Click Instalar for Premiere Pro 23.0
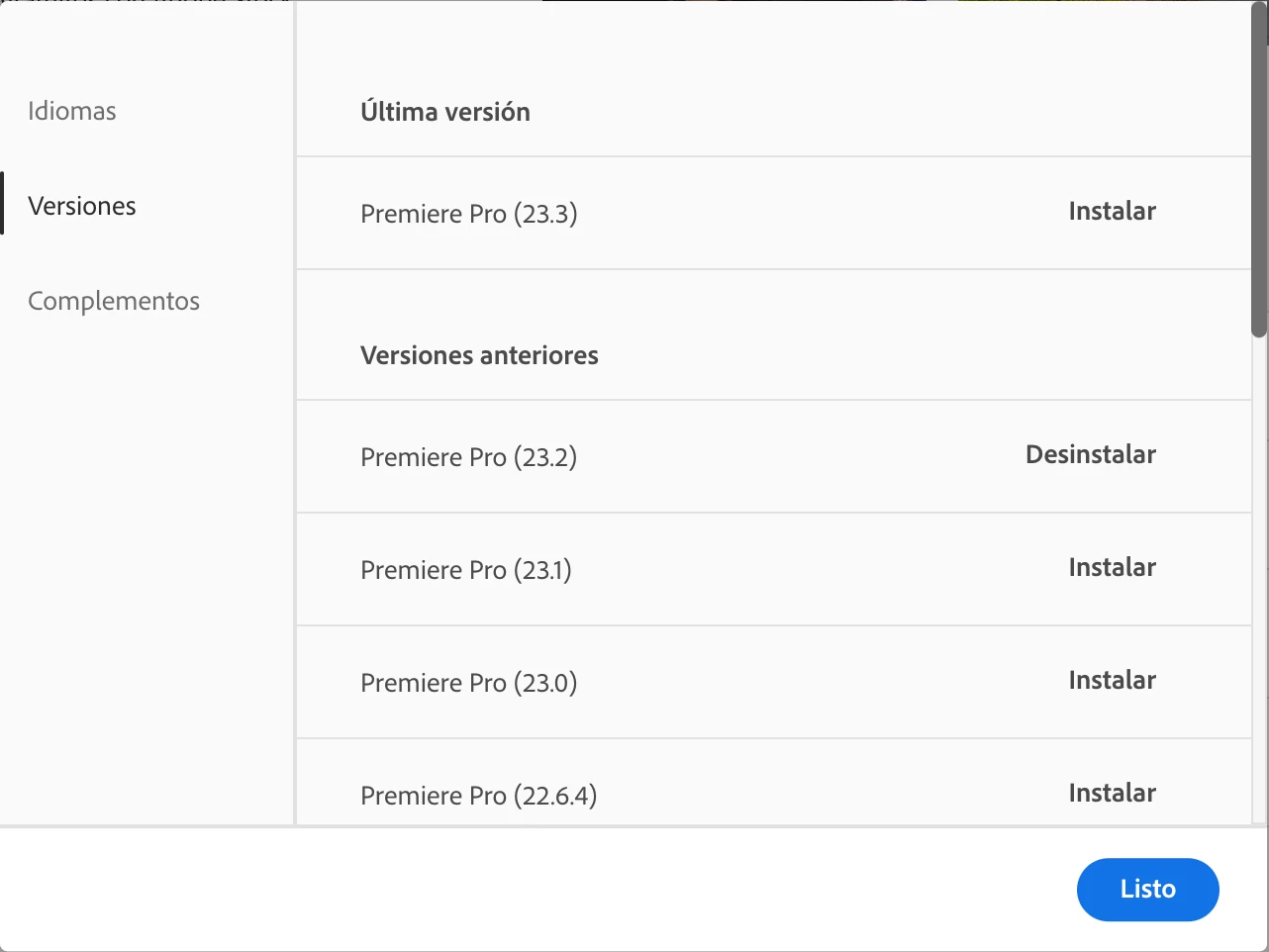Screen dimensions: 1269x952 1112,681
